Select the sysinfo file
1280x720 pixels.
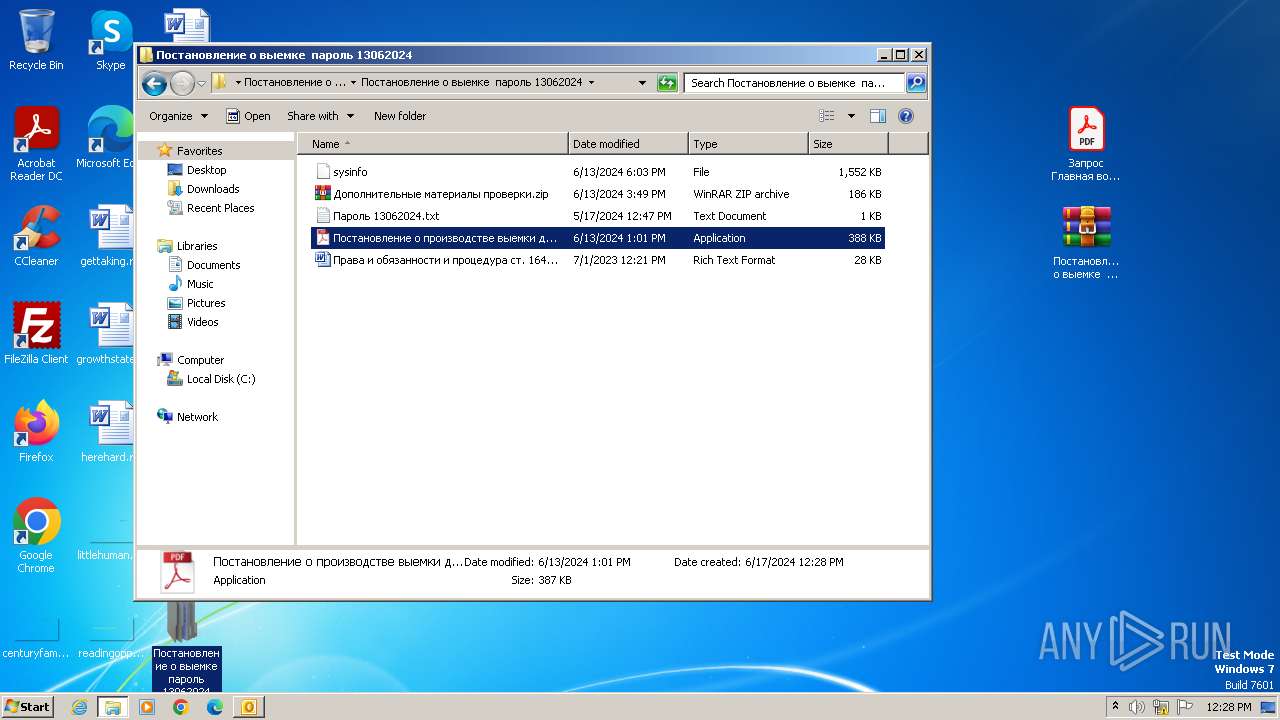tap(598, 172)
